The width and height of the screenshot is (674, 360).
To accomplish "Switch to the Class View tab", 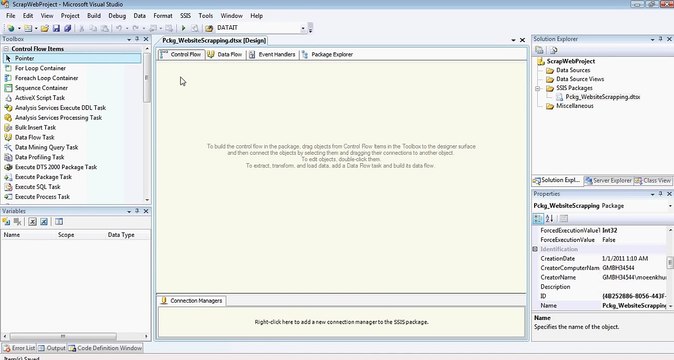I will (x=653, y=181).
